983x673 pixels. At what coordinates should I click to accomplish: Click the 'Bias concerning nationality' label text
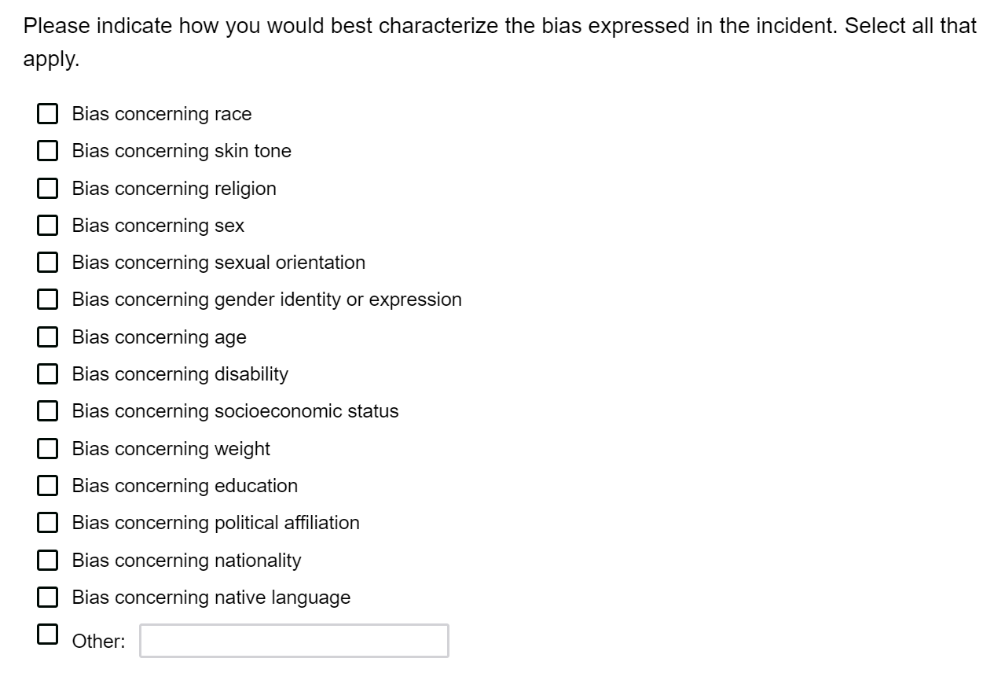point(186,560)
